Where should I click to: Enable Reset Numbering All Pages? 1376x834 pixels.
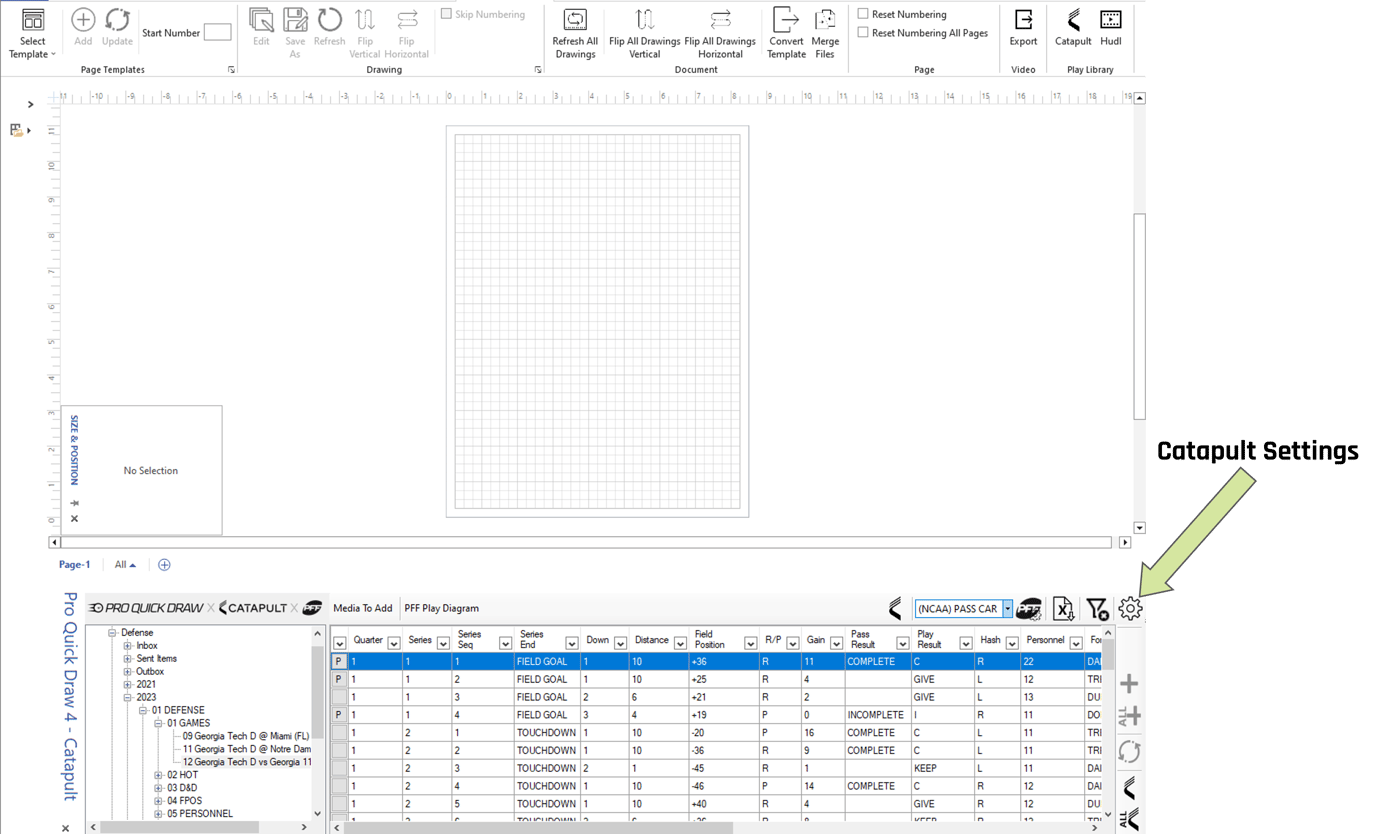(862, 32)
